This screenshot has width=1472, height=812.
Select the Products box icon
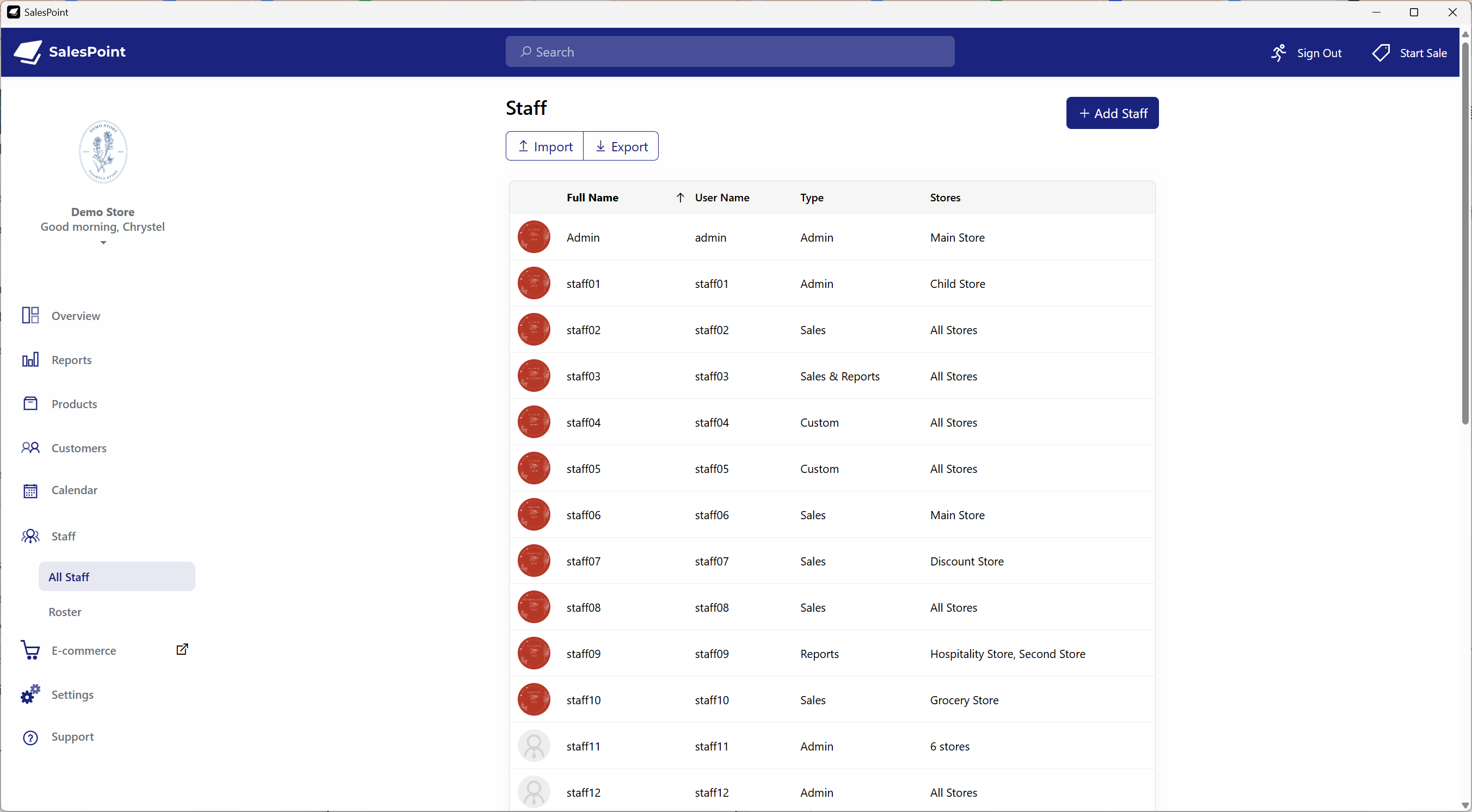point(30,403)
